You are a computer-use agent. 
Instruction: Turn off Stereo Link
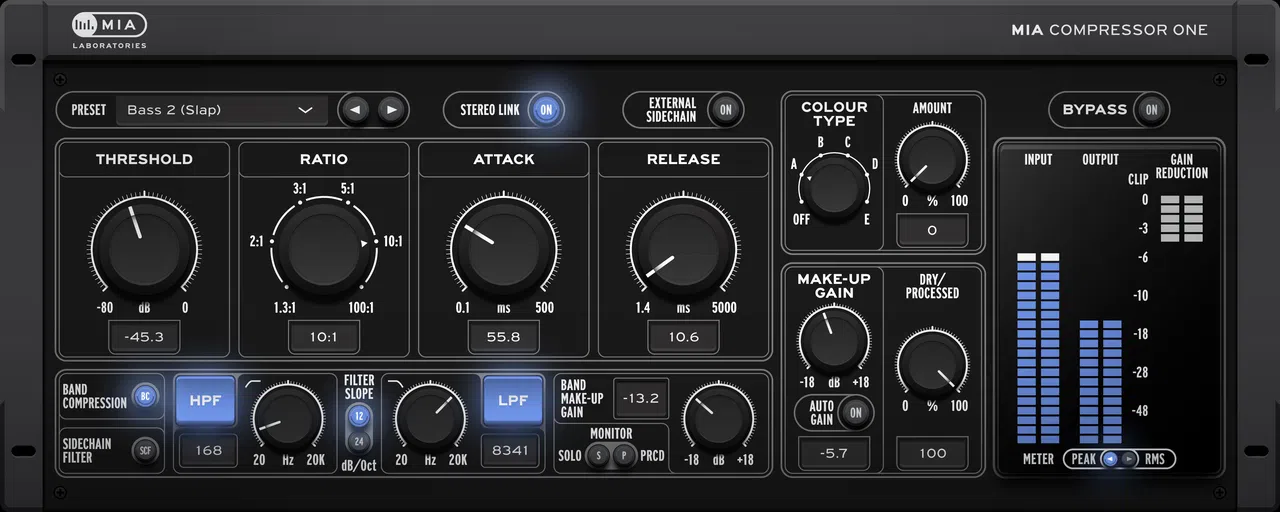click(546, 110)
